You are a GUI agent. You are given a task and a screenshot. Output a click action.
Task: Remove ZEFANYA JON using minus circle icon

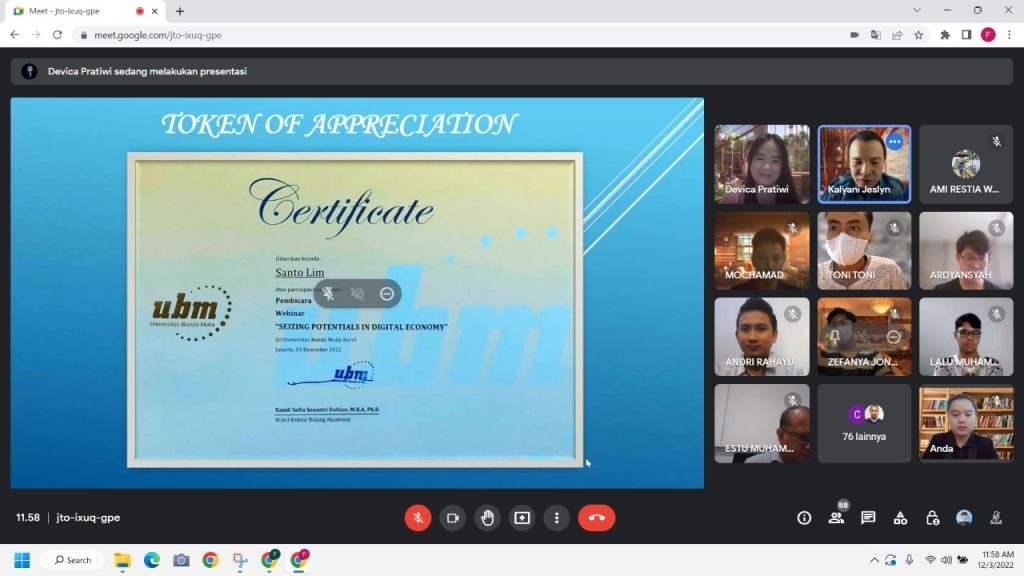point(893,337)
